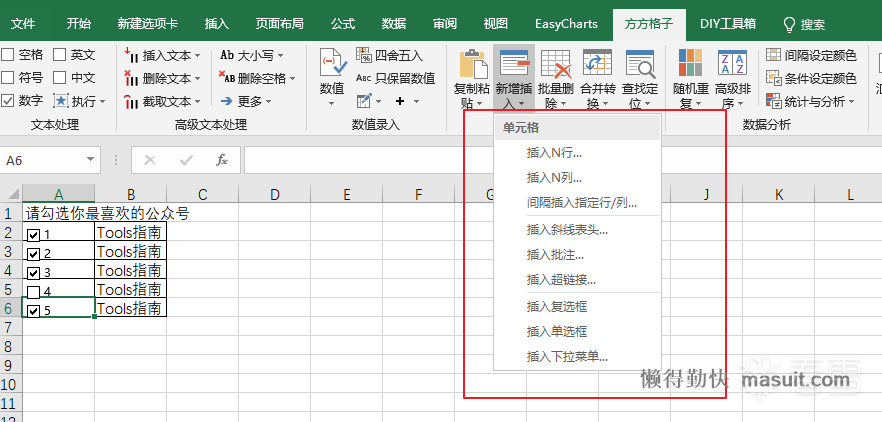882x422 pixels.
Task: Switch to the EasyCharts tab
Action: pyautogui.click(x=566, y=24)
